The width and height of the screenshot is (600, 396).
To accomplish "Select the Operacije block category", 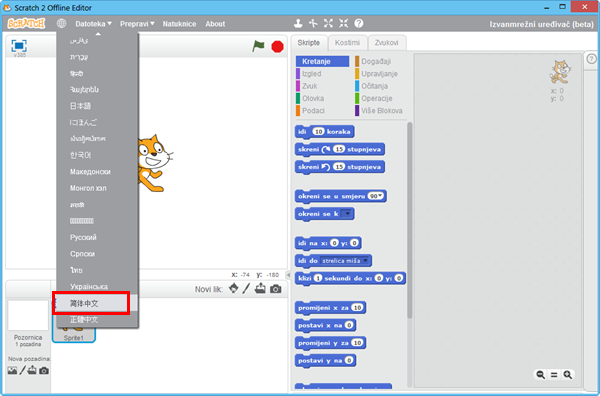I will [380, 98].
